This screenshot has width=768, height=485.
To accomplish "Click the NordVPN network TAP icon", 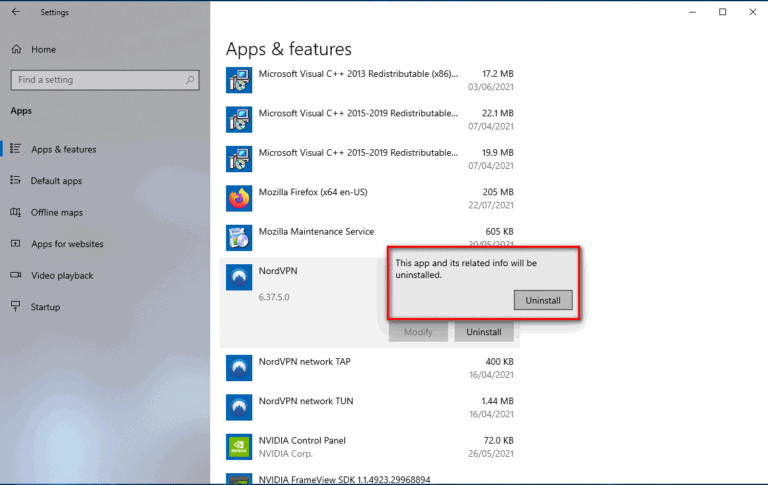I will (239, 367).
